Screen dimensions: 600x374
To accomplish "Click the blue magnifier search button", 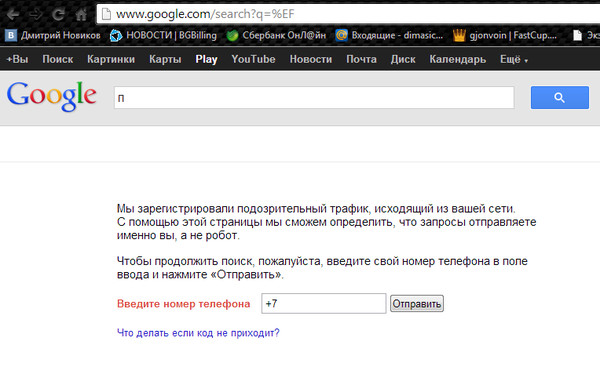I will pyautogui.click(x=559, y=98).
